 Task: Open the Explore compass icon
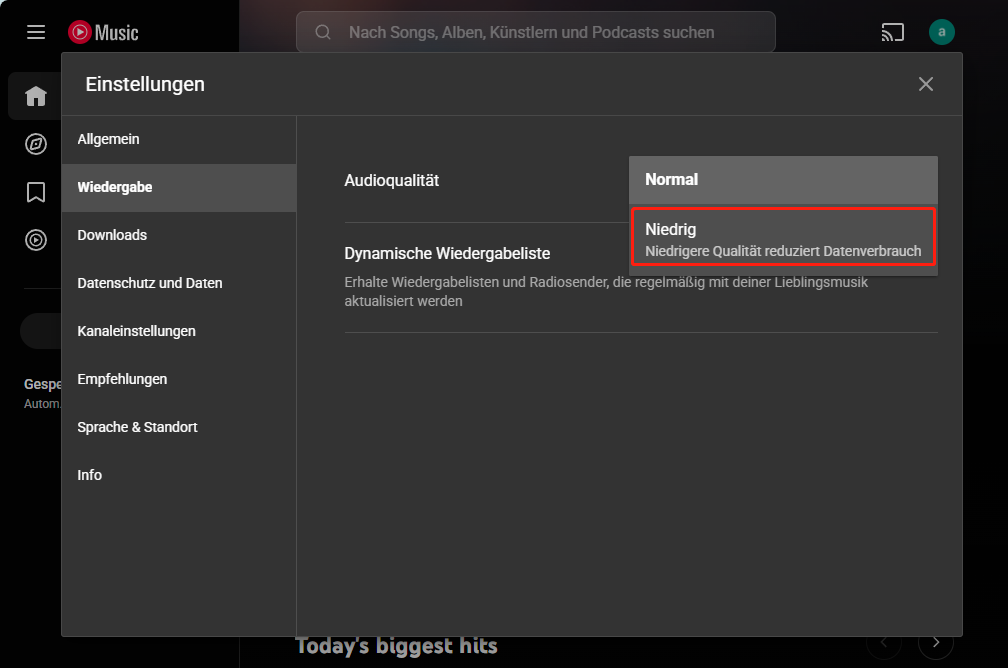36,144
